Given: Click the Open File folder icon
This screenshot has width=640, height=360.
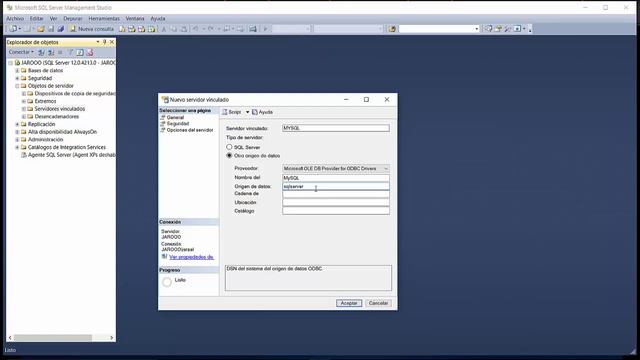Looking at the screenshot, I should coord(41,29).
